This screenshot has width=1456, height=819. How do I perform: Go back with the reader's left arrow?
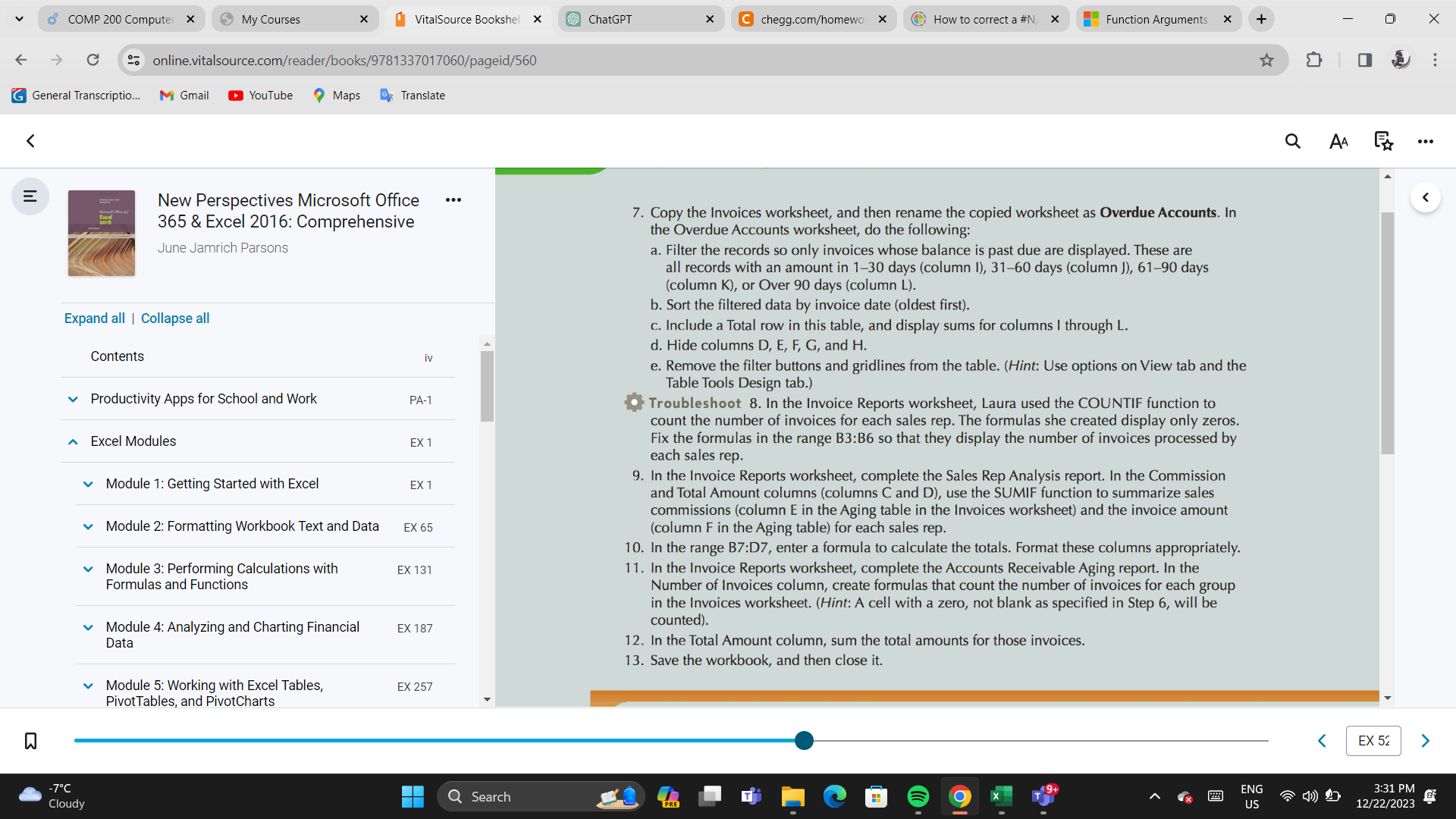(x=30, y=141)
